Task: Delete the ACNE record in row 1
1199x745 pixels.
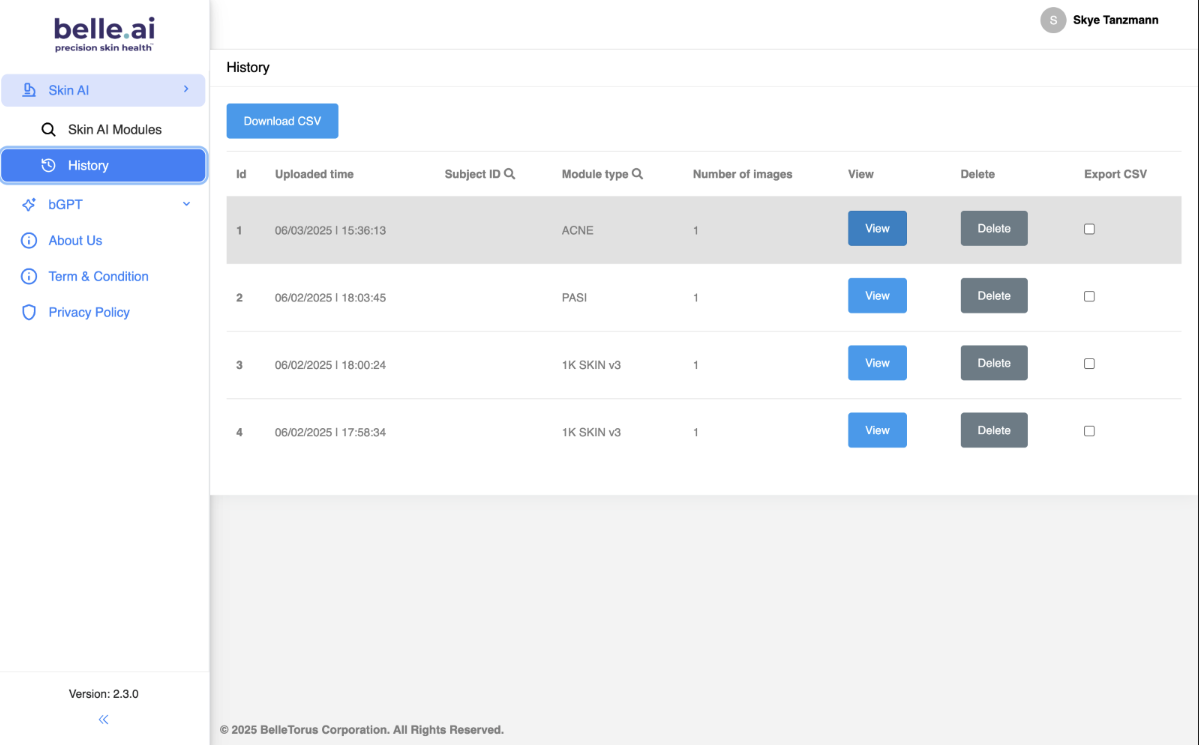Action: (x=993, y=229)
